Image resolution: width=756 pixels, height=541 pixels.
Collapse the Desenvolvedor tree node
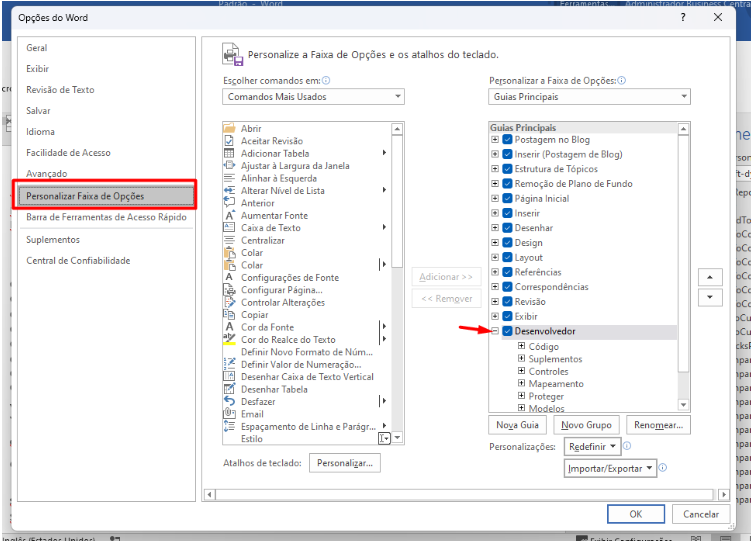point(495,331)
